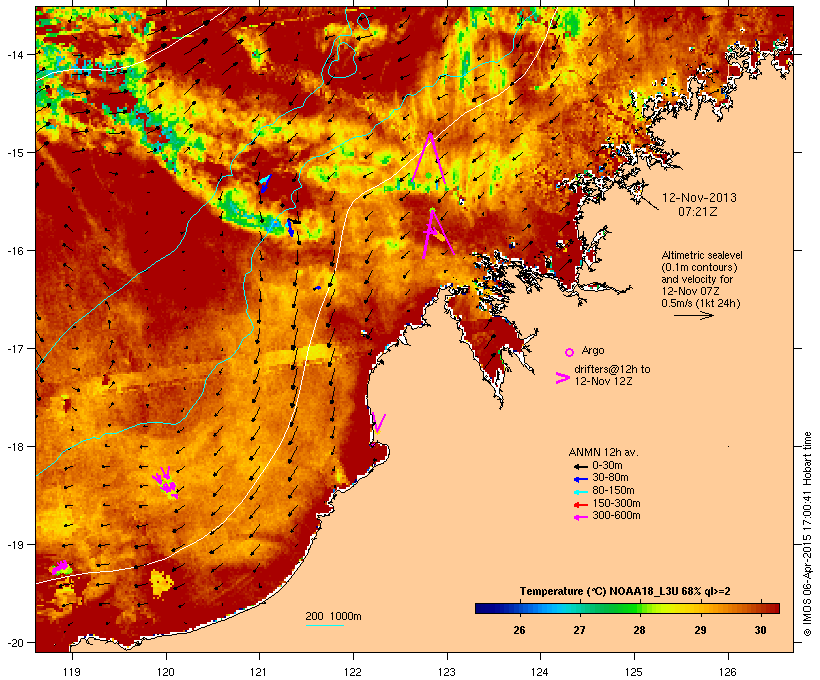Click the 200 1000m isobath label

[333, 616]
